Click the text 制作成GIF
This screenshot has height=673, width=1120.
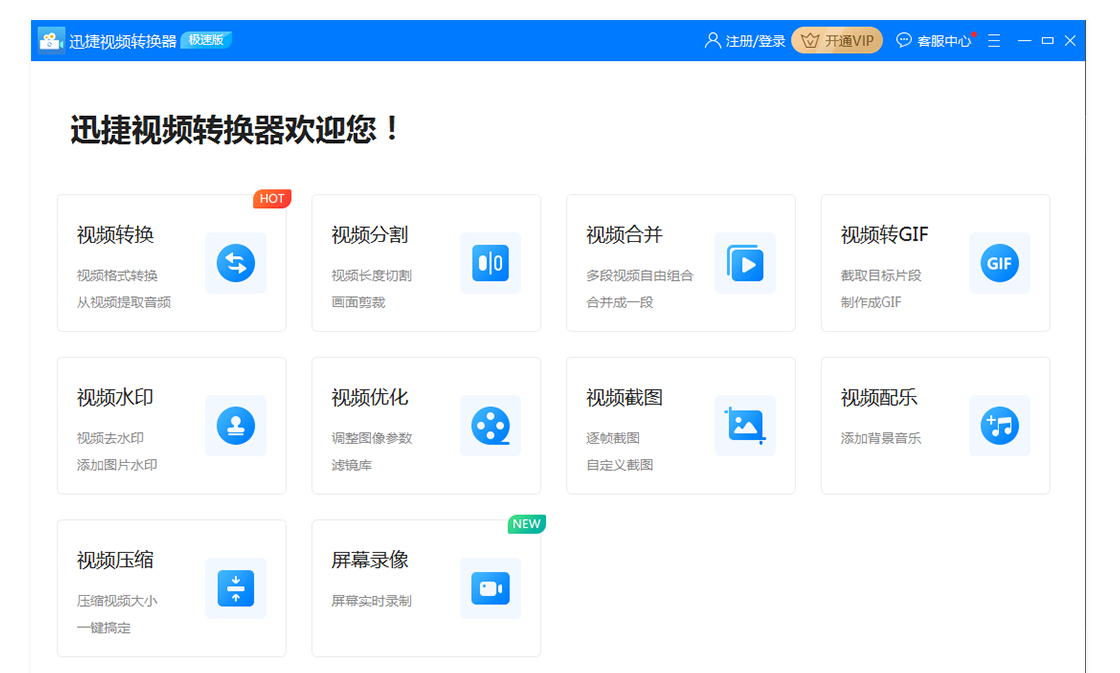871,302
